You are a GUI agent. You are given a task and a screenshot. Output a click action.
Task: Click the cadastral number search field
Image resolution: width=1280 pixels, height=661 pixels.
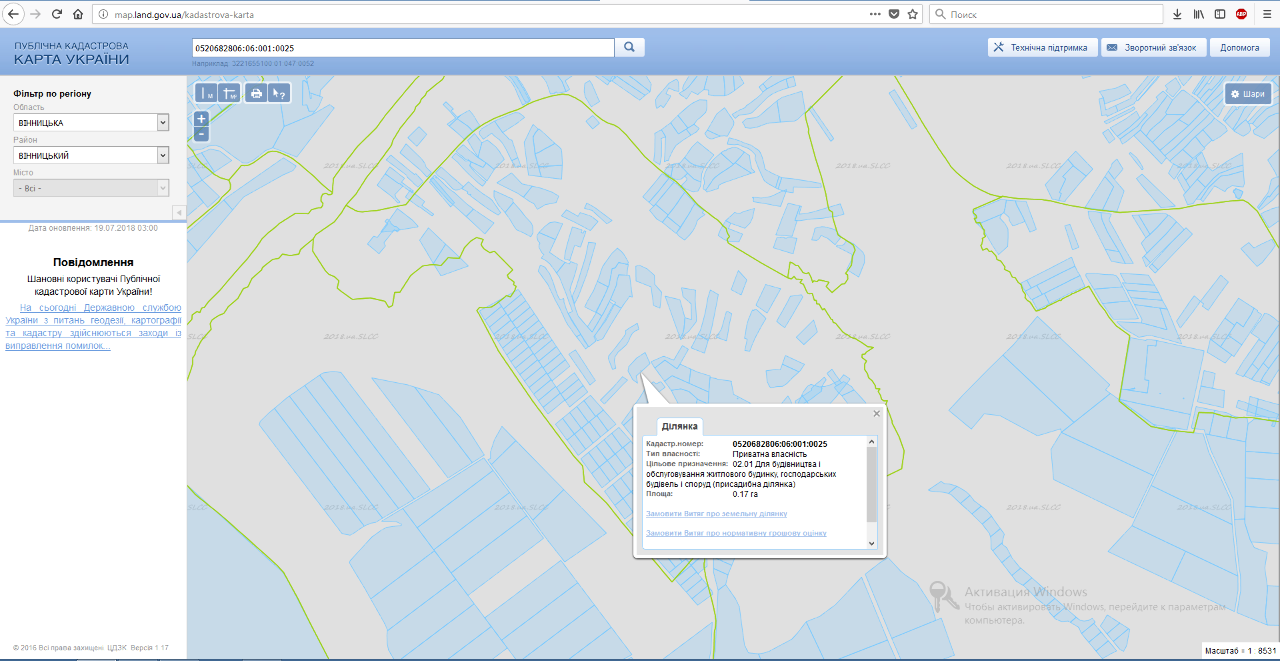(x=402, y=47)
